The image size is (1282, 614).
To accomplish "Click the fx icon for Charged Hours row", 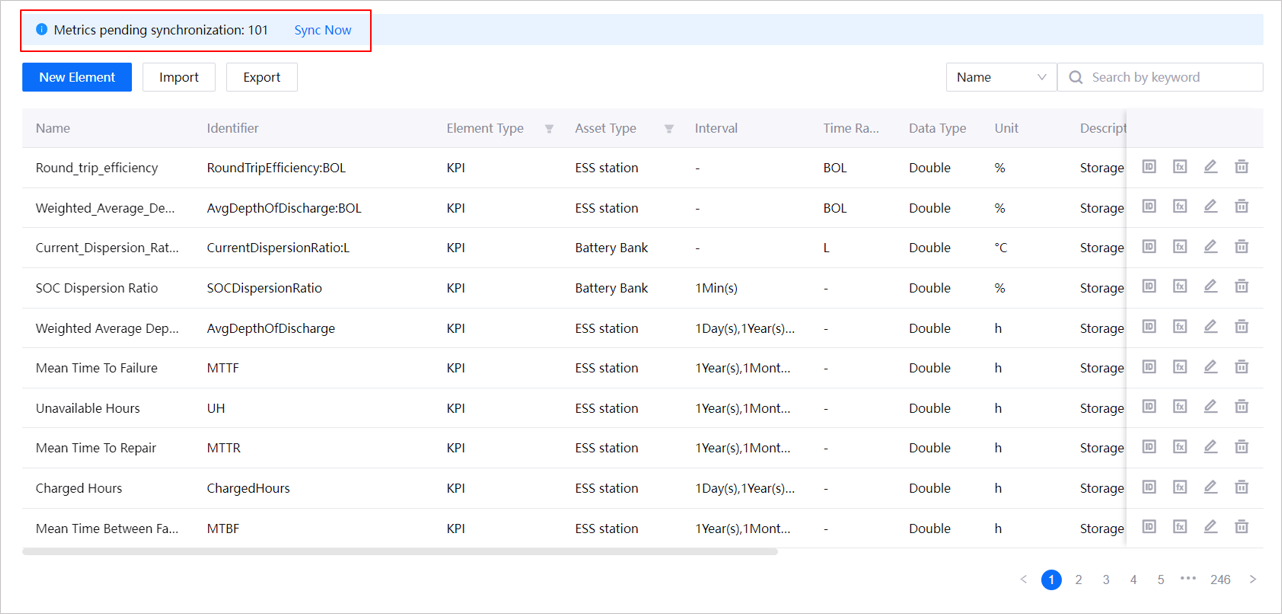I will pos(1180,487).
